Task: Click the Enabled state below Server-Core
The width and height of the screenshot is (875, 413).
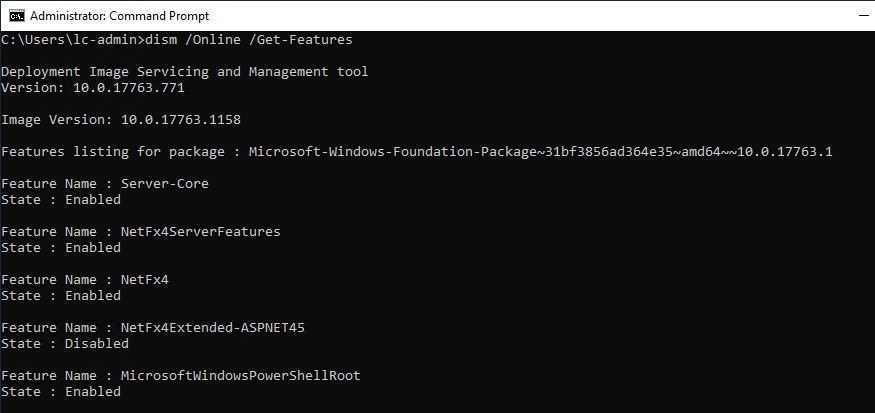Action: (x=93, y=200)
